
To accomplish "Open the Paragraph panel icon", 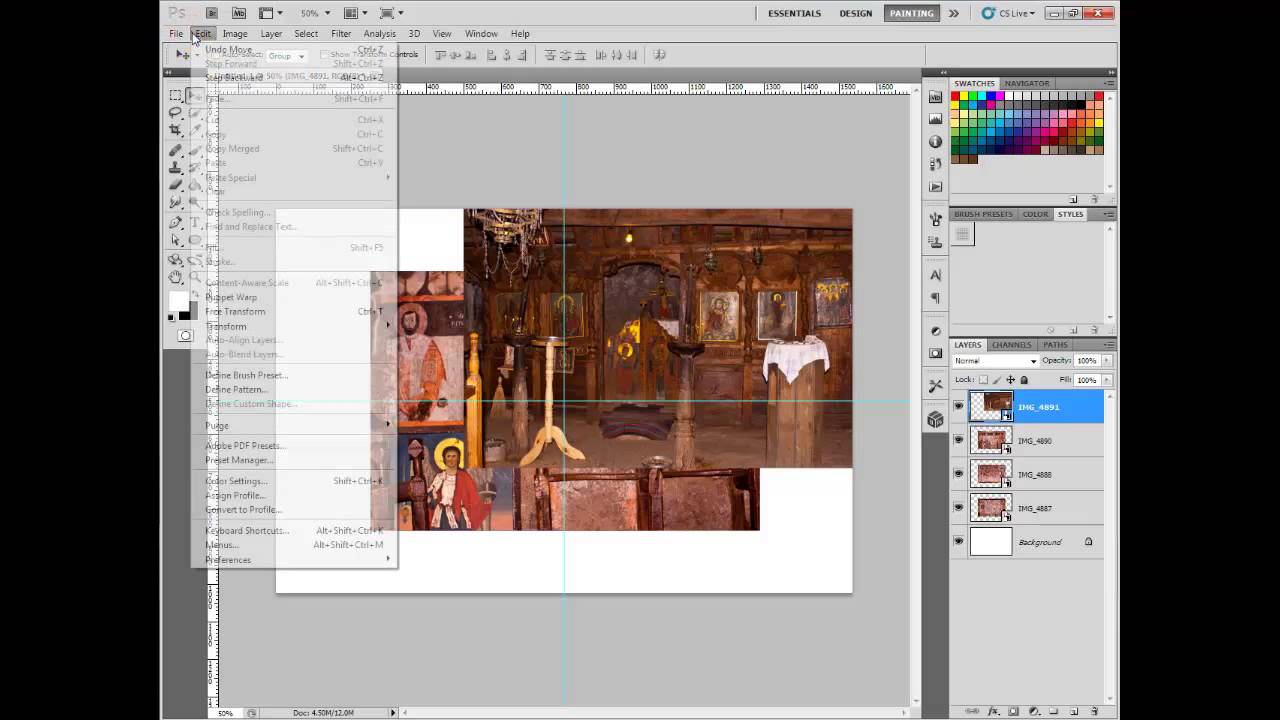I will pos(936,298).
